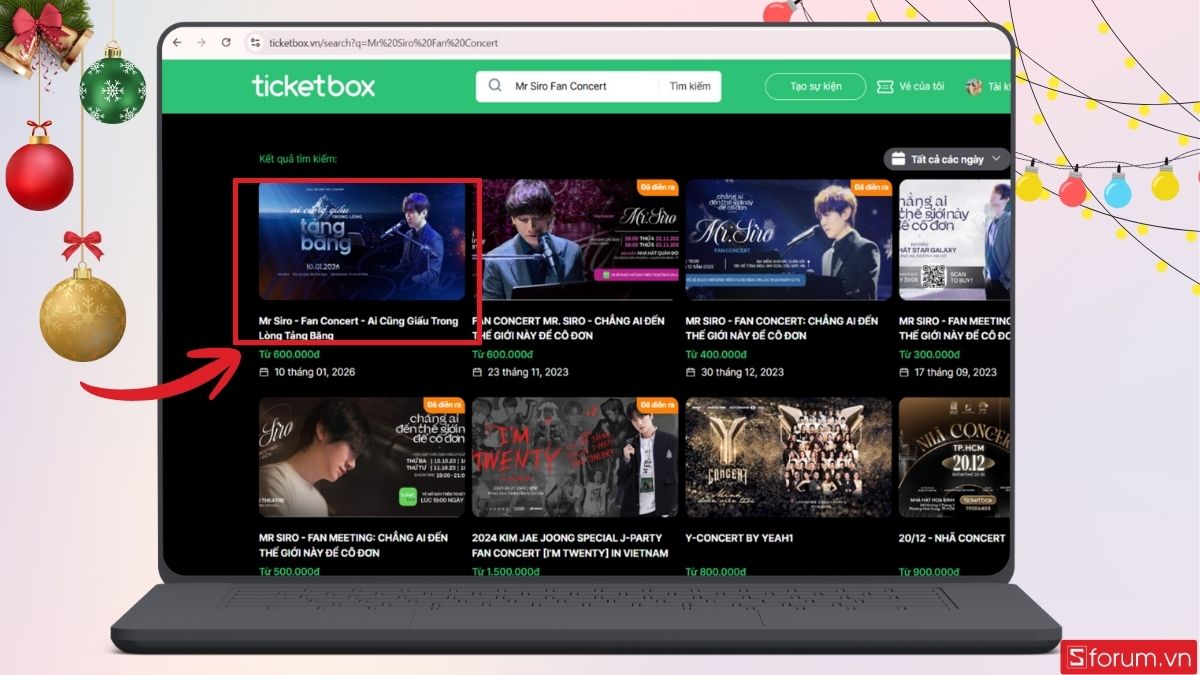Focus the ticketbox.vn address bar URL

(x=383, y=43)
